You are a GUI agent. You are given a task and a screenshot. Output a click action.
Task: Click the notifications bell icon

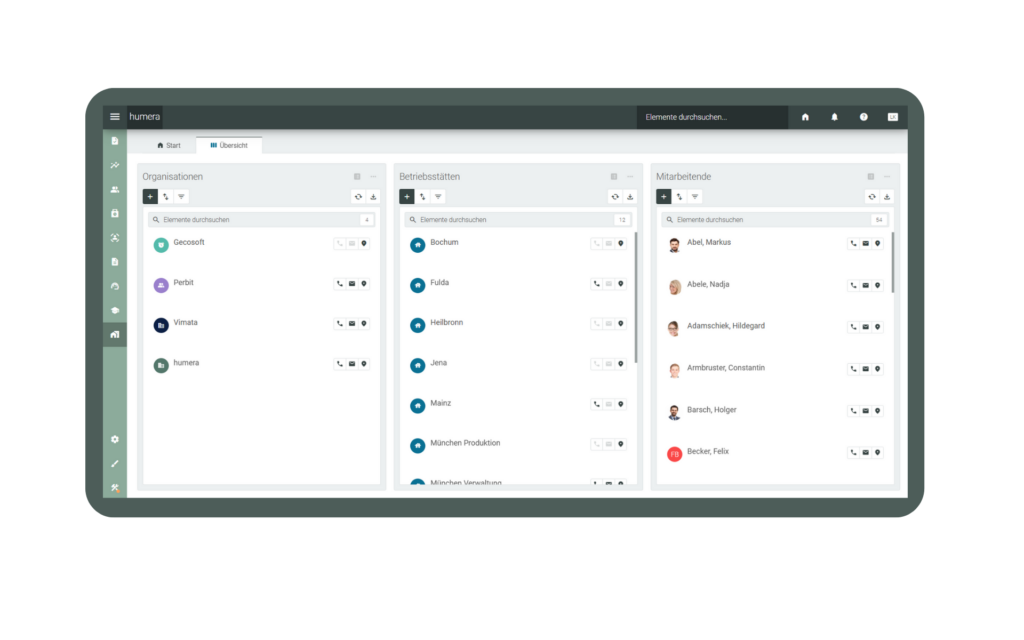coord(834,117)
